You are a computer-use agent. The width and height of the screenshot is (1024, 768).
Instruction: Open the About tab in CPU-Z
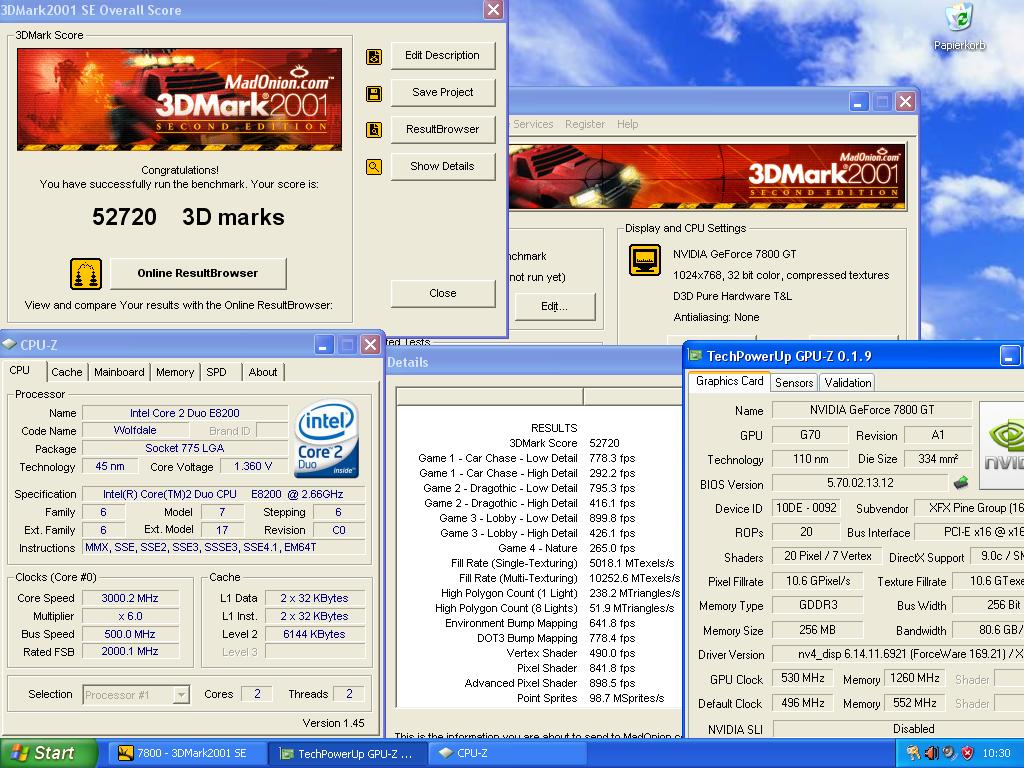click(263, 372)
